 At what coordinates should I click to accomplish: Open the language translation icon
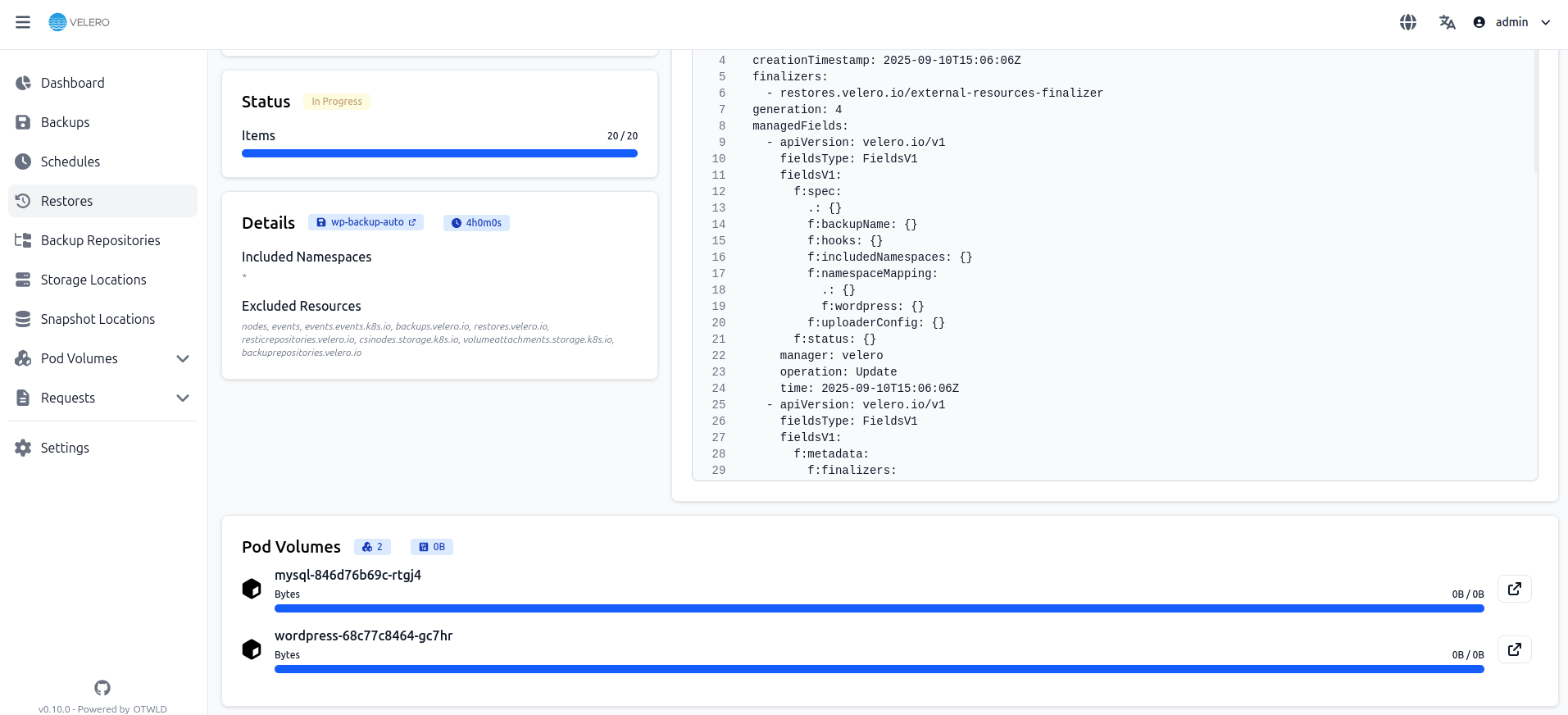(1447, 22)
